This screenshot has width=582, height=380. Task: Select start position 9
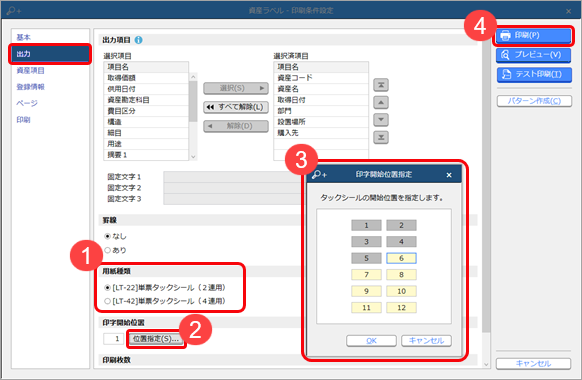366,291
